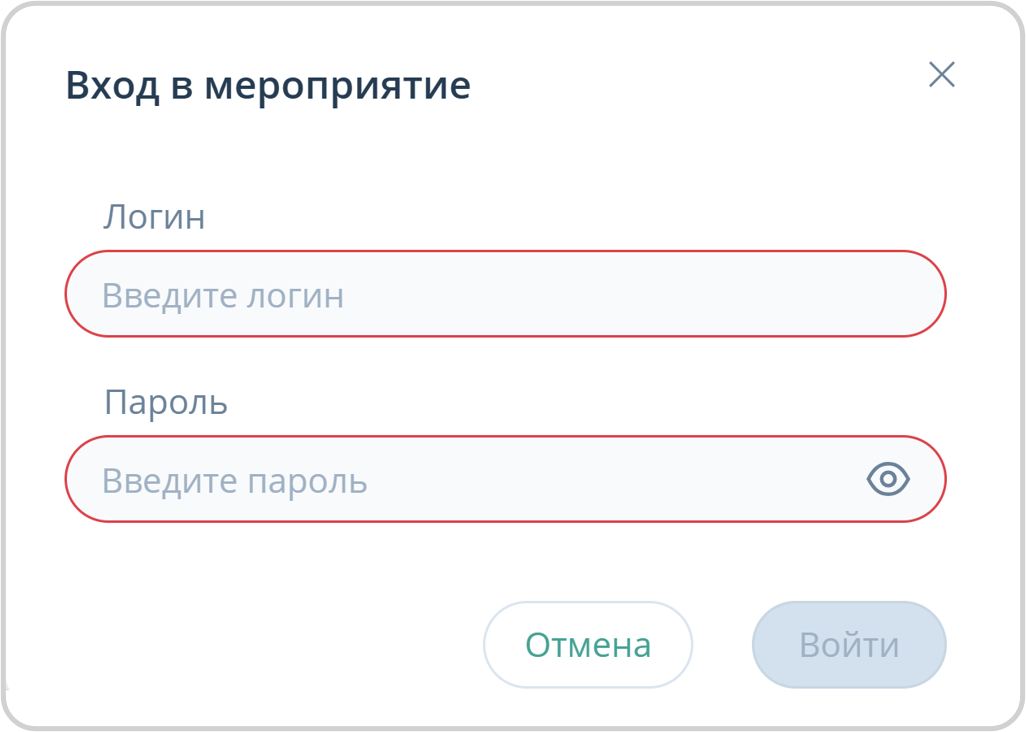The width and height of the screenshot is (1026, 732).
Task: Submit credentials via the disabled 'Войти' button
Action: click(x=848, y=644)
